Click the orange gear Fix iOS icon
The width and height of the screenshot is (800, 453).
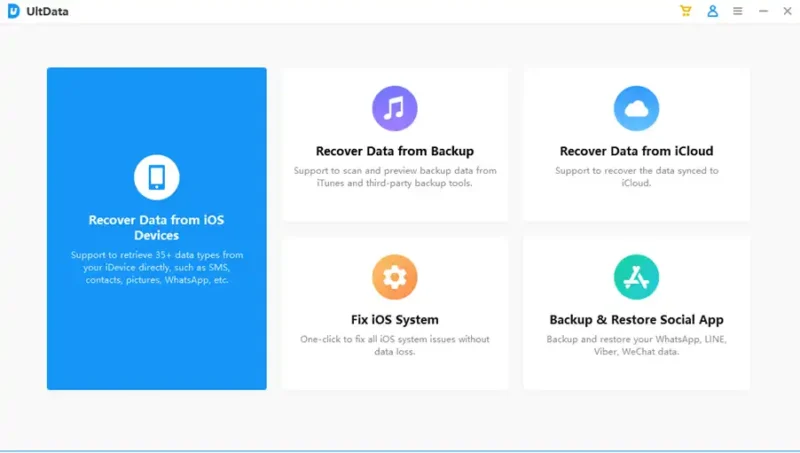click(x=394, y=277)
